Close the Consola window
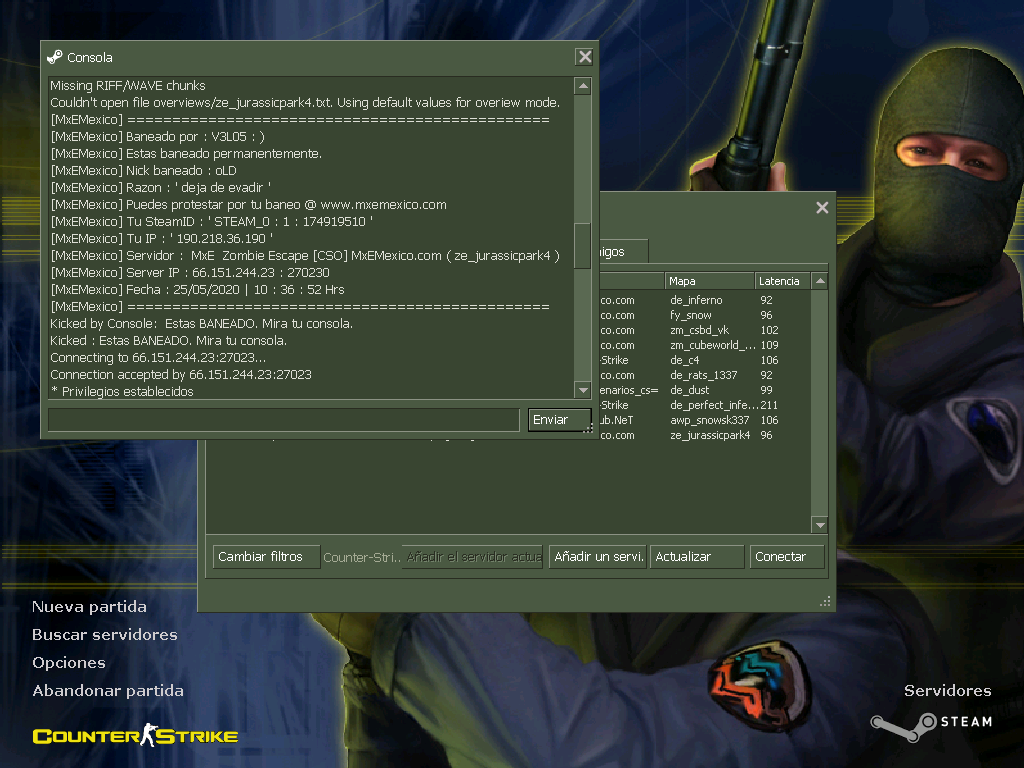Screen dimensions: 1024x768 [x=584, y=57]
